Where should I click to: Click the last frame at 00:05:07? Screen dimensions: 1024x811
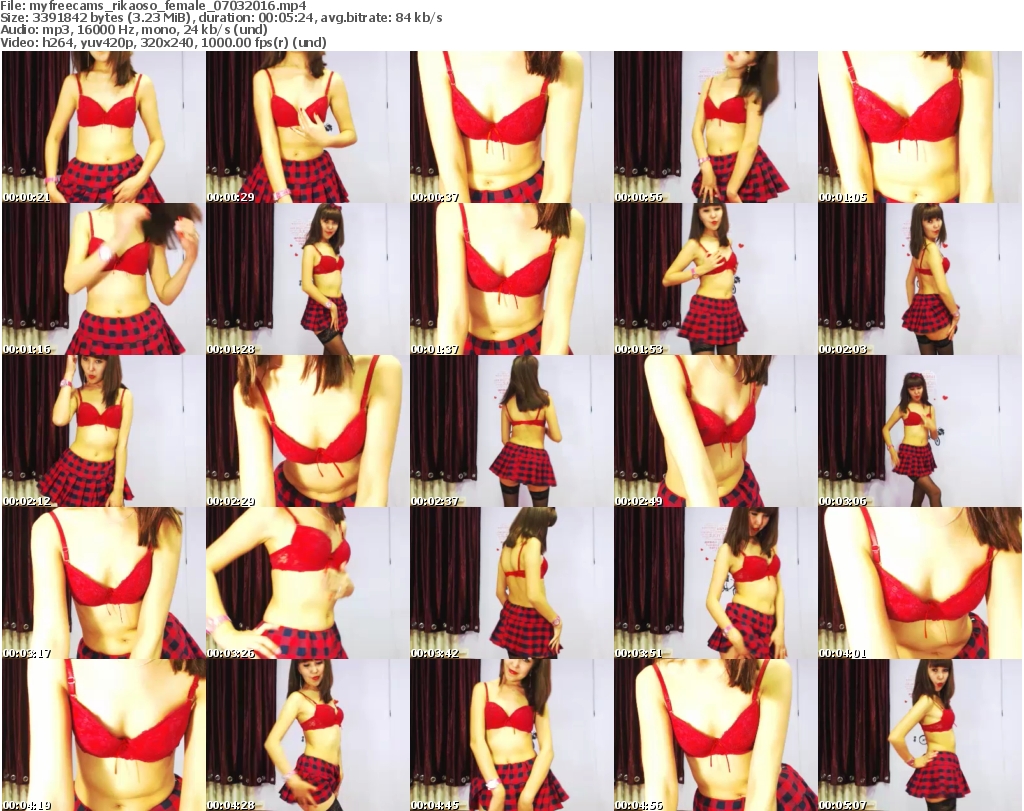pyautogui.click(x=918, y=735)
